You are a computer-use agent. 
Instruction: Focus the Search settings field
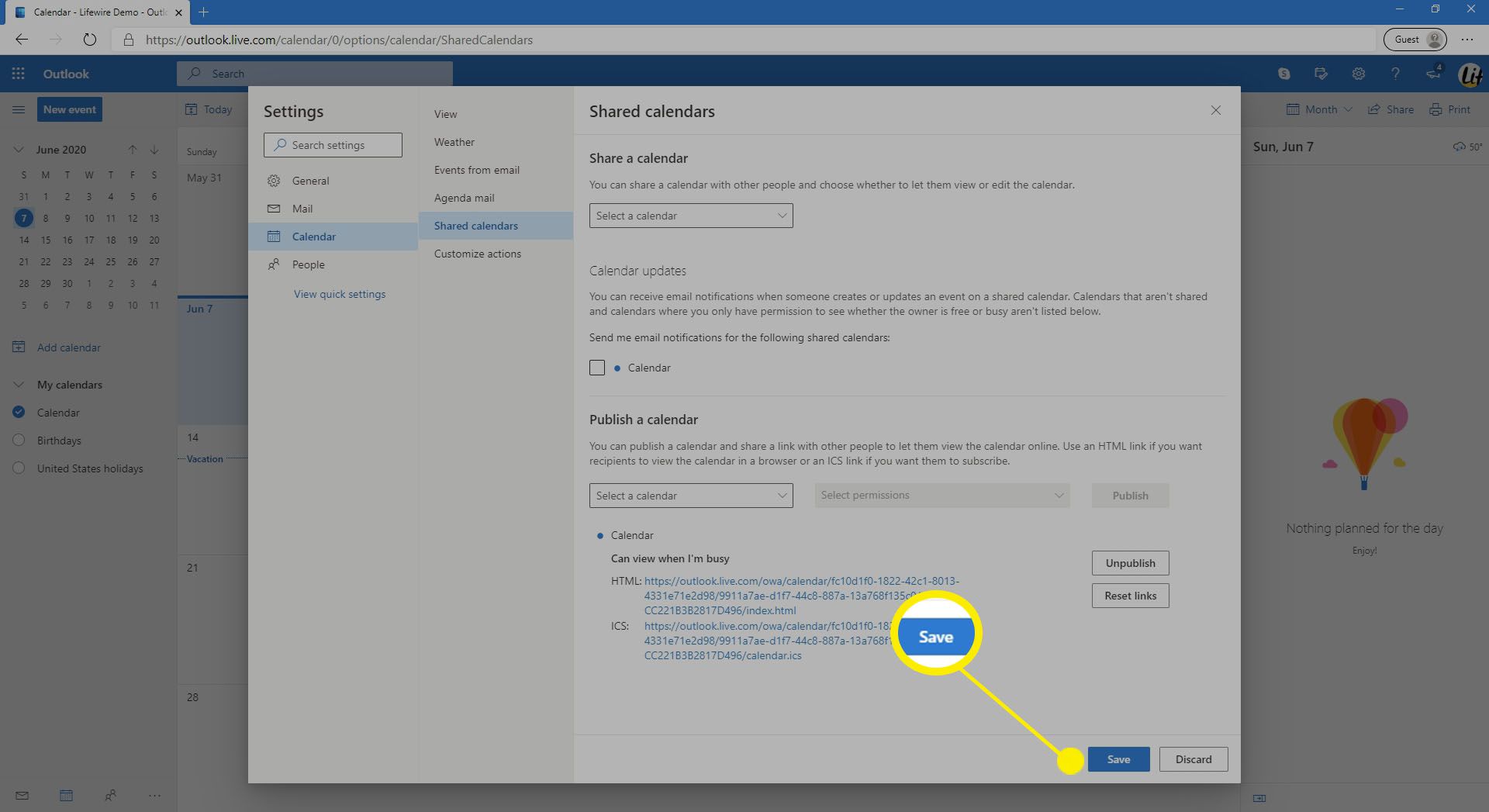(x=333, y=145)
